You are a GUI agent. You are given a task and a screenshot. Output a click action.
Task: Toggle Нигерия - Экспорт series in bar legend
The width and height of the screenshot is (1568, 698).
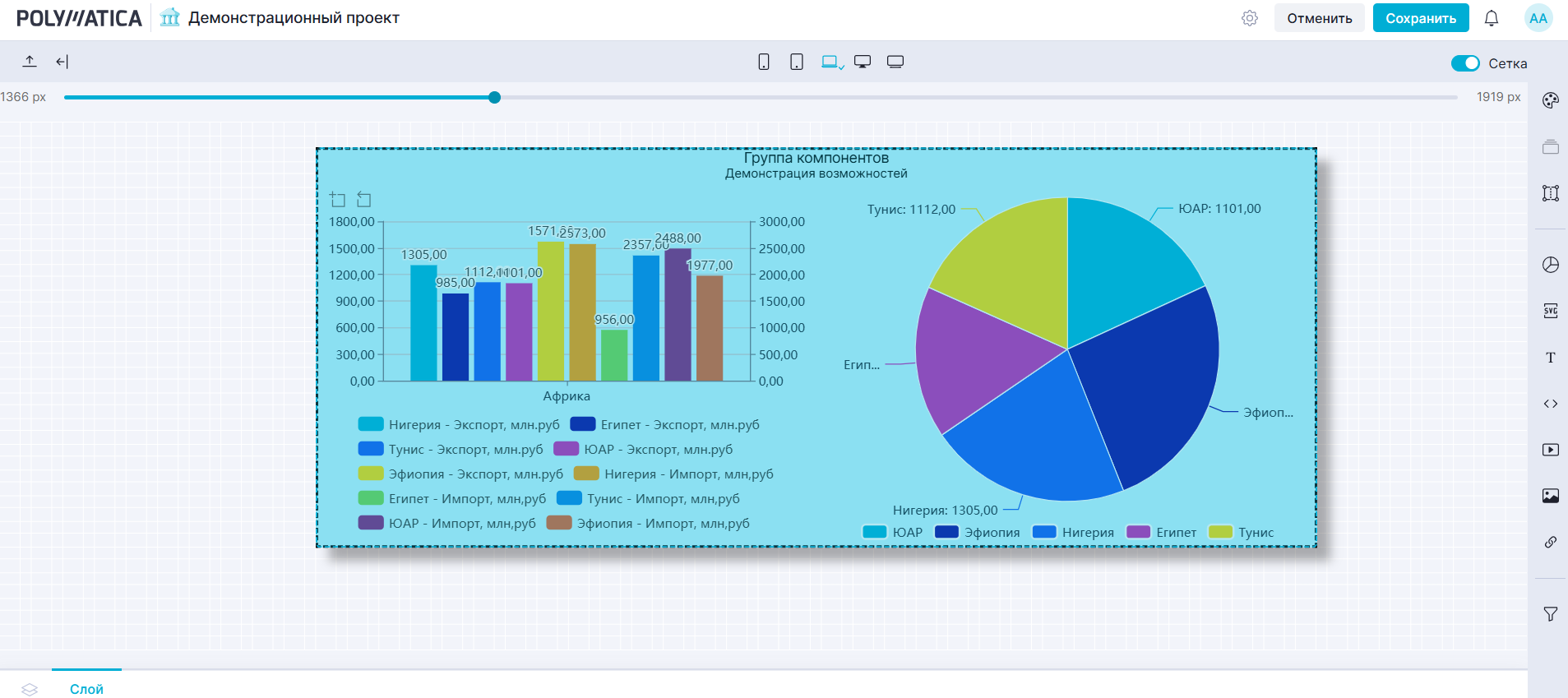tap(459, 425)
